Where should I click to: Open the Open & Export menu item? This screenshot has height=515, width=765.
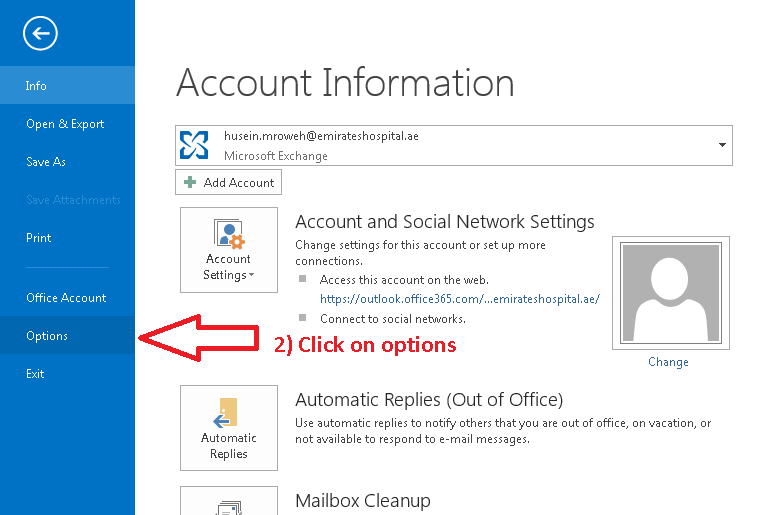pyautogui.click(x=67, y=124)
